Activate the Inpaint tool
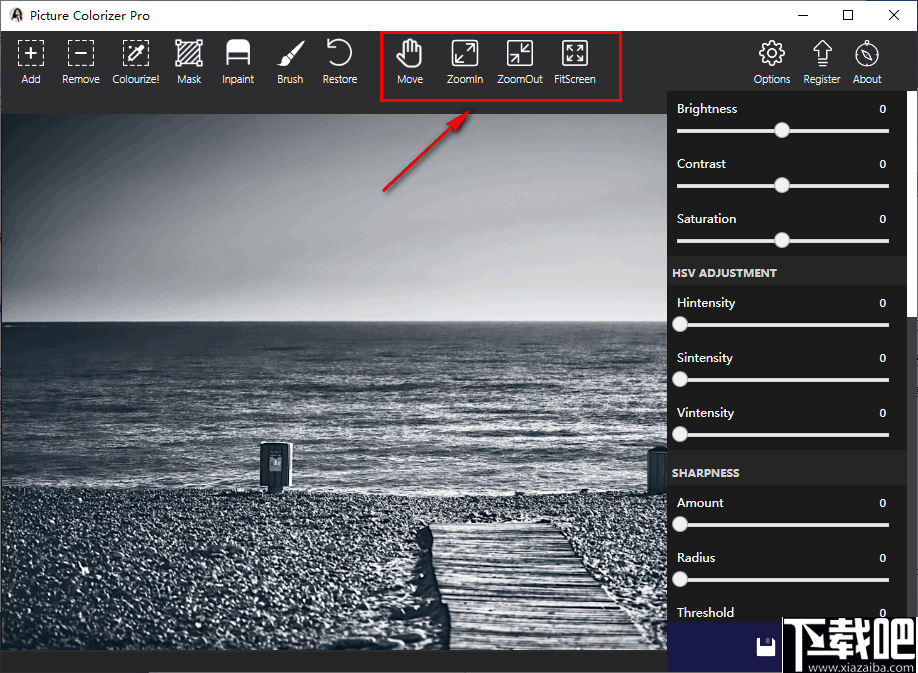 pos(237,60)
